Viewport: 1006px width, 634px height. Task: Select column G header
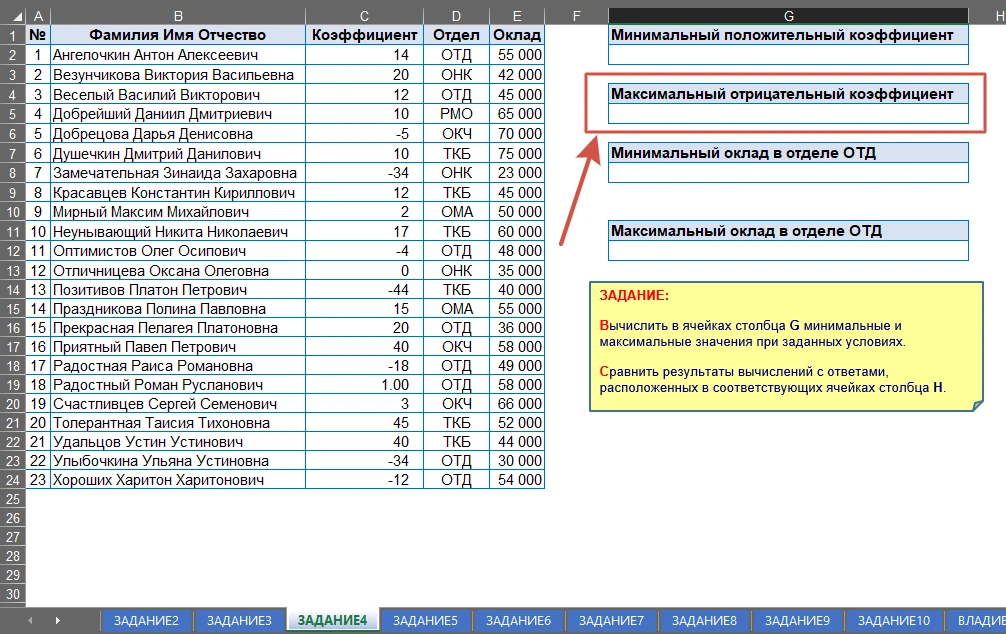pyautogui.click(x=789, y=16)
